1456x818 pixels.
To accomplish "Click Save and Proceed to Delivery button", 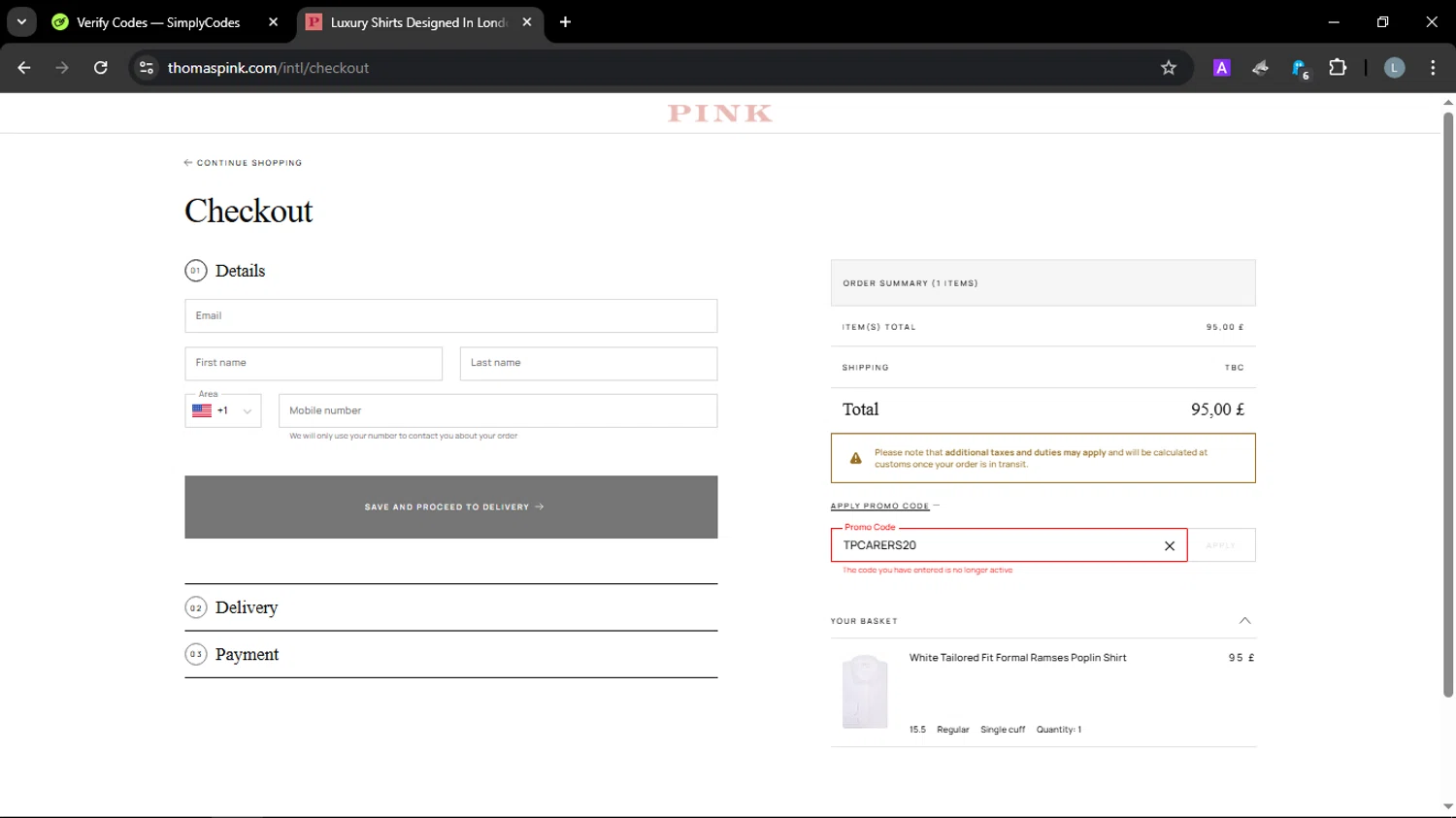I will click(x=451, y=507).
